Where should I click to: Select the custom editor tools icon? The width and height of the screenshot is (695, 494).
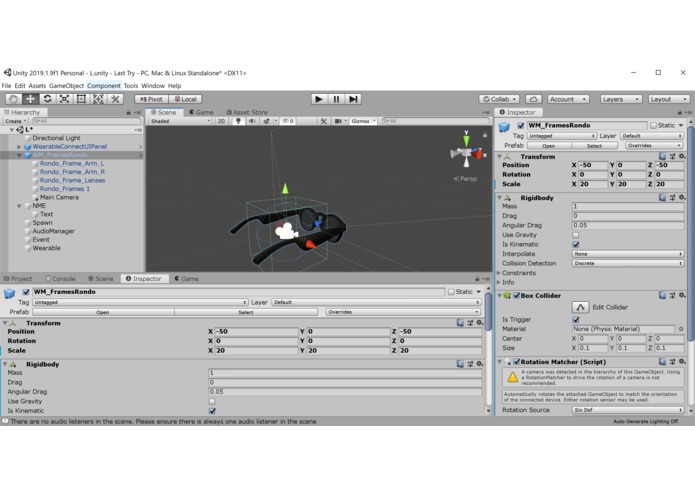click(x=115, y=99)
